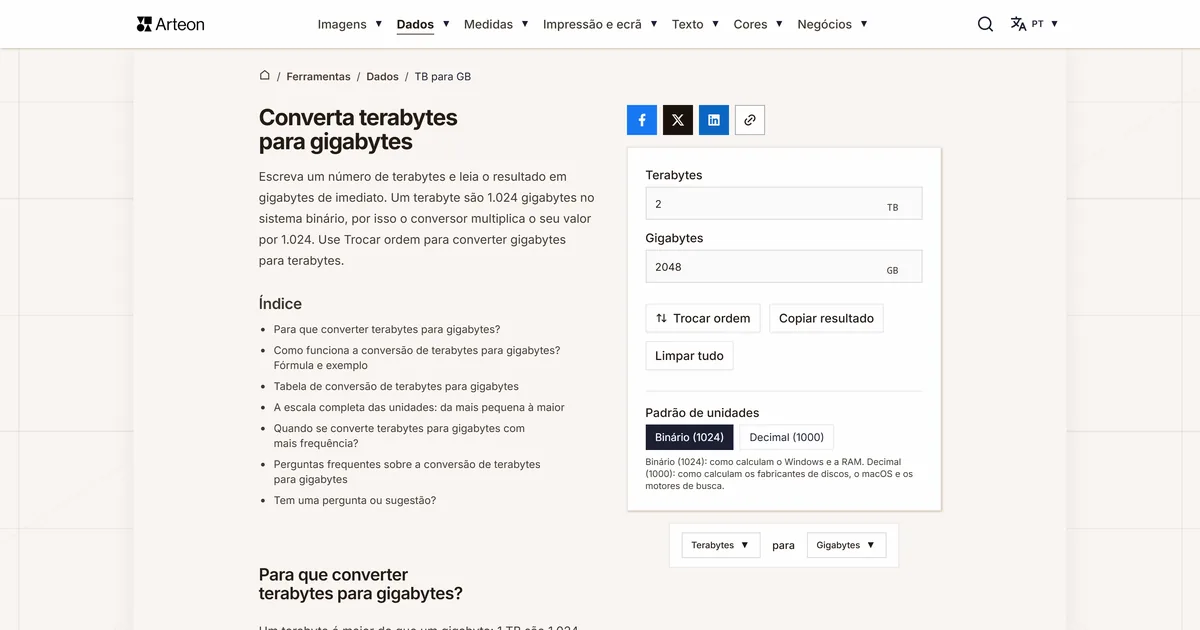Share page on LinkedIn
Viewport: 1200px width, 630px height.
(x=714, y=120)
